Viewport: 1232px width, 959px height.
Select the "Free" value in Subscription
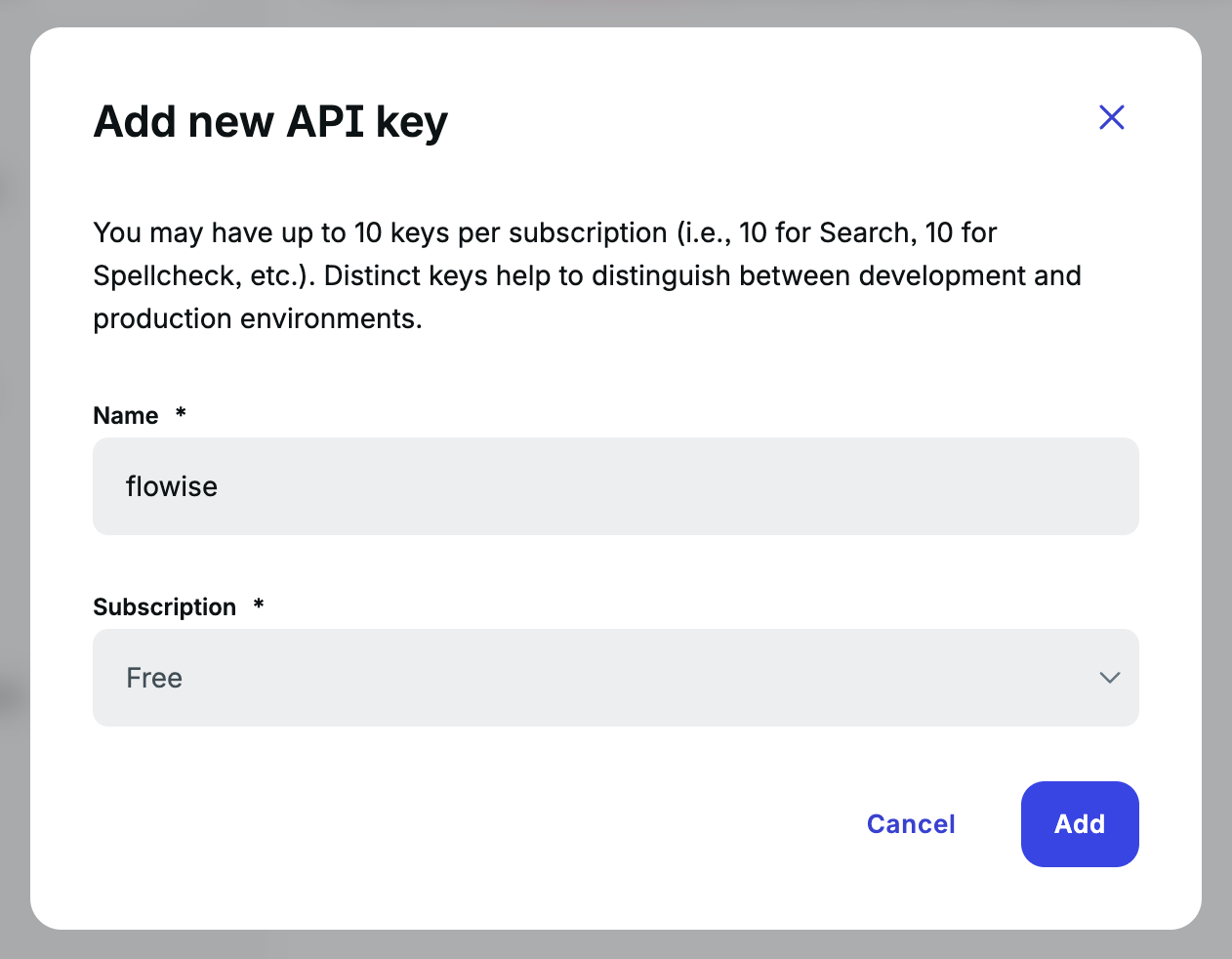pos(154,678)
